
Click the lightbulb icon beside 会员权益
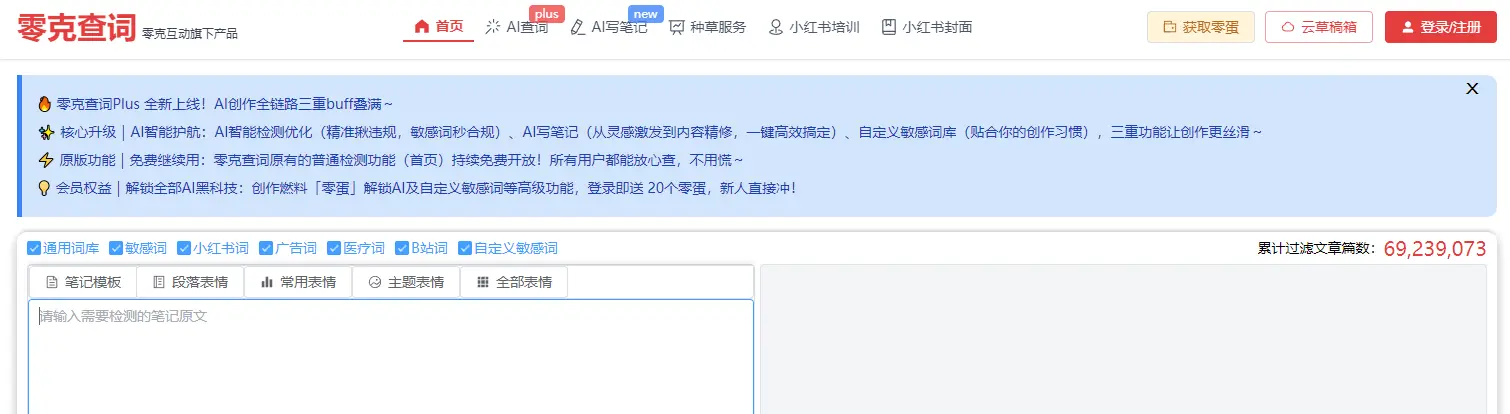point(45,188)
